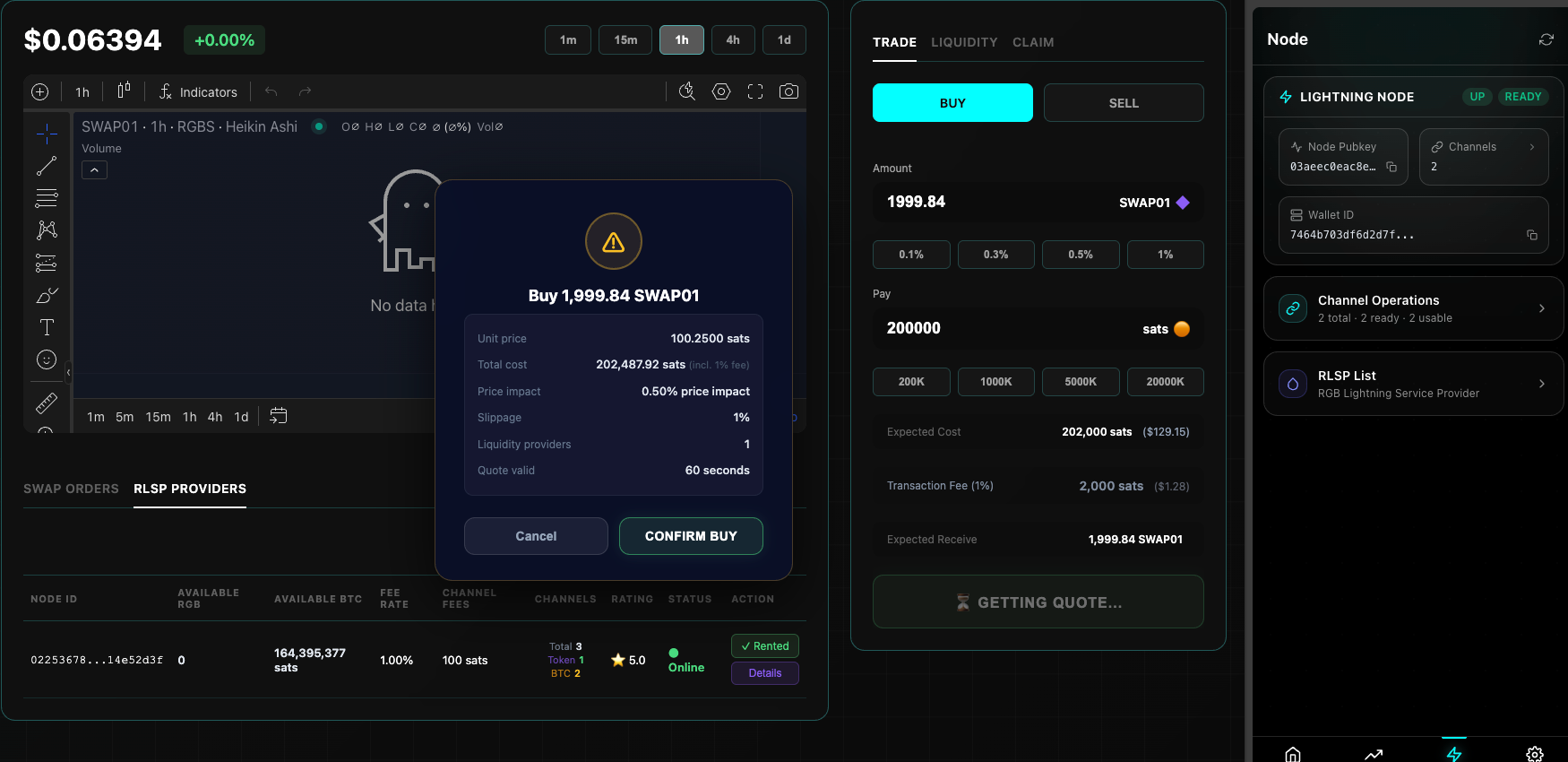
Task: Copy the Node Pubkey value
Action: tap(1391, 167)
